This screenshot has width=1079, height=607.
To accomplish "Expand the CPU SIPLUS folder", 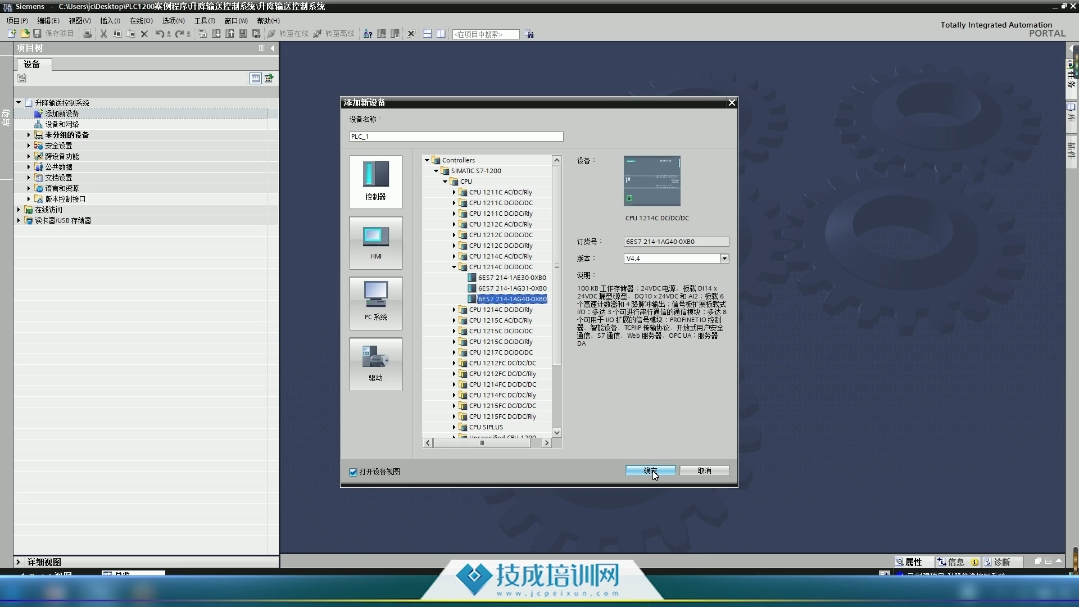I will tap(454, 427).
